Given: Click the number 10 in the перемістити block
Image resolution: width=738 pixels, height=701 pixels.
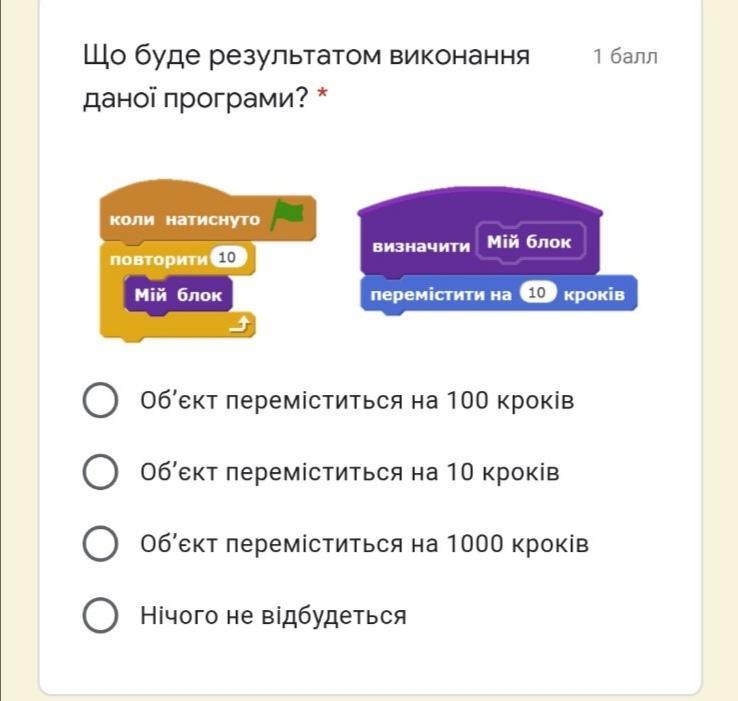Looking at the screenshot, I should click(x=537, y=294).
